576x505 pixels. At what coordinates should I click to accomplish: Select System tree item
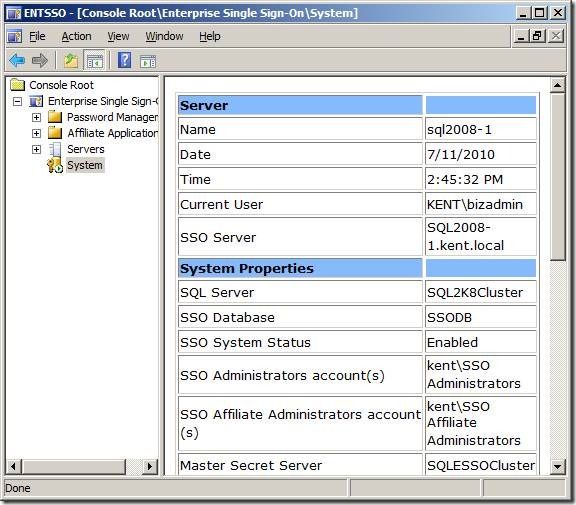coord(85,165)
